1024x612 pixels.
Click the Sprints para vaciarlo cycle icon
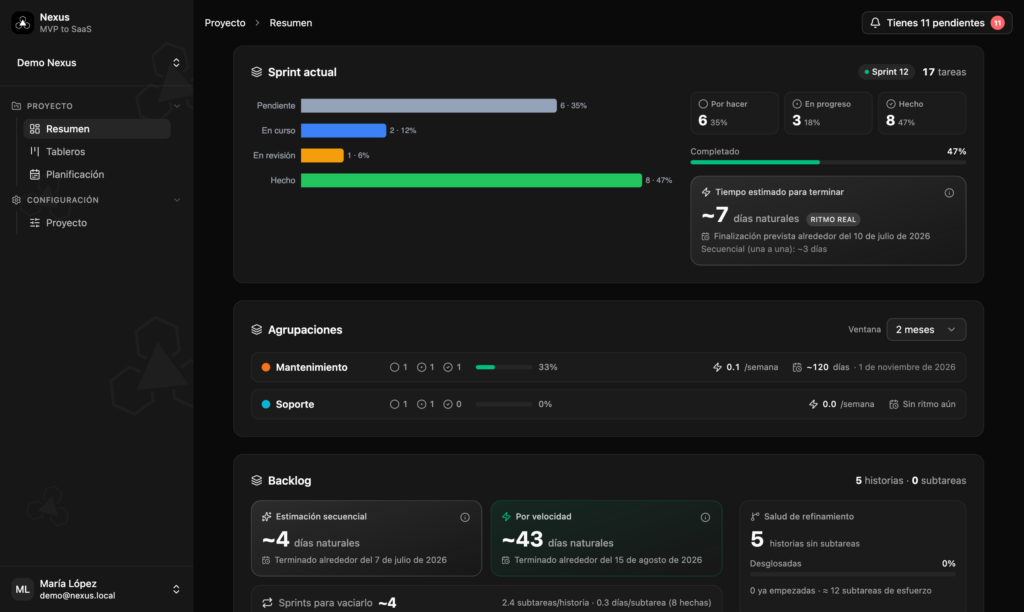tap(267, 603)
